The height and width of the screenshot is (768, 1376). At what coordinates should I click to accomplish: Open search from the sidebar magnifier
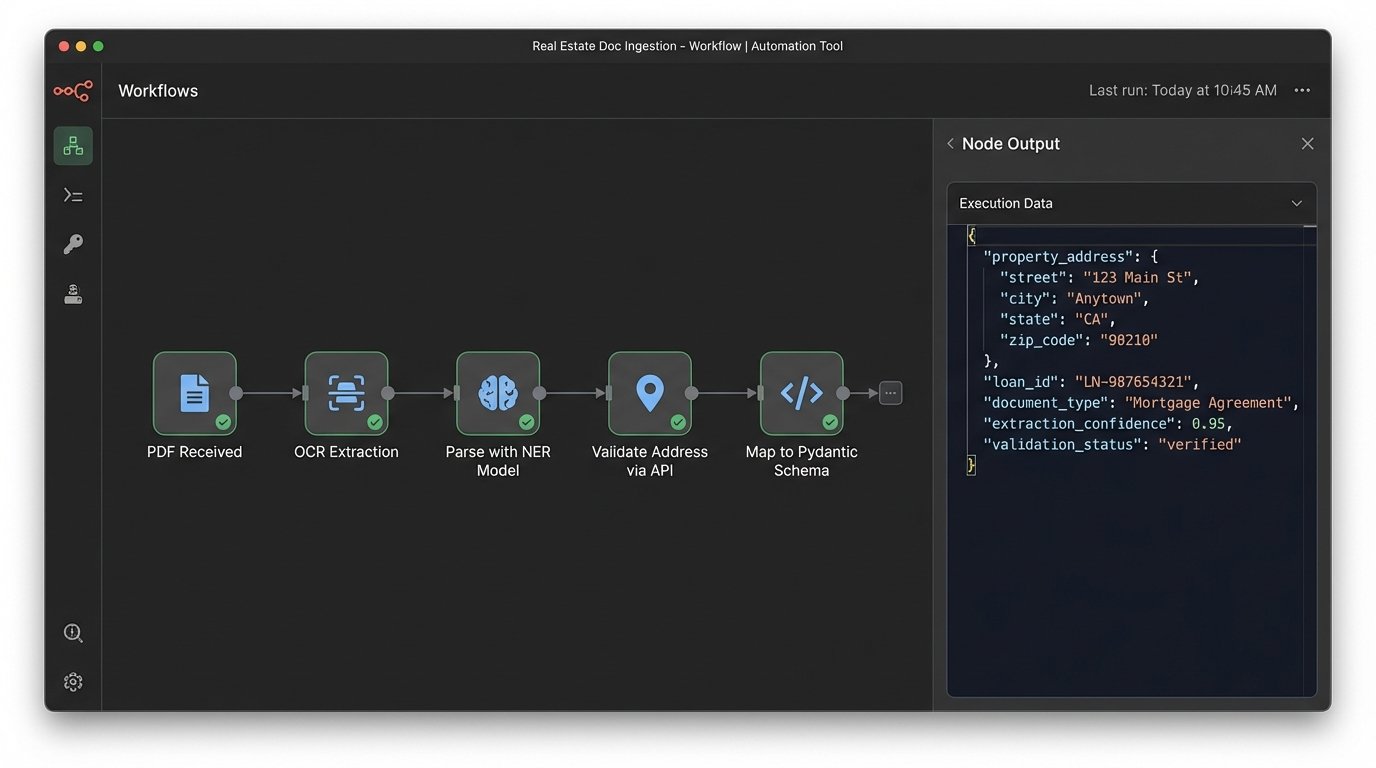coord(73,632)
